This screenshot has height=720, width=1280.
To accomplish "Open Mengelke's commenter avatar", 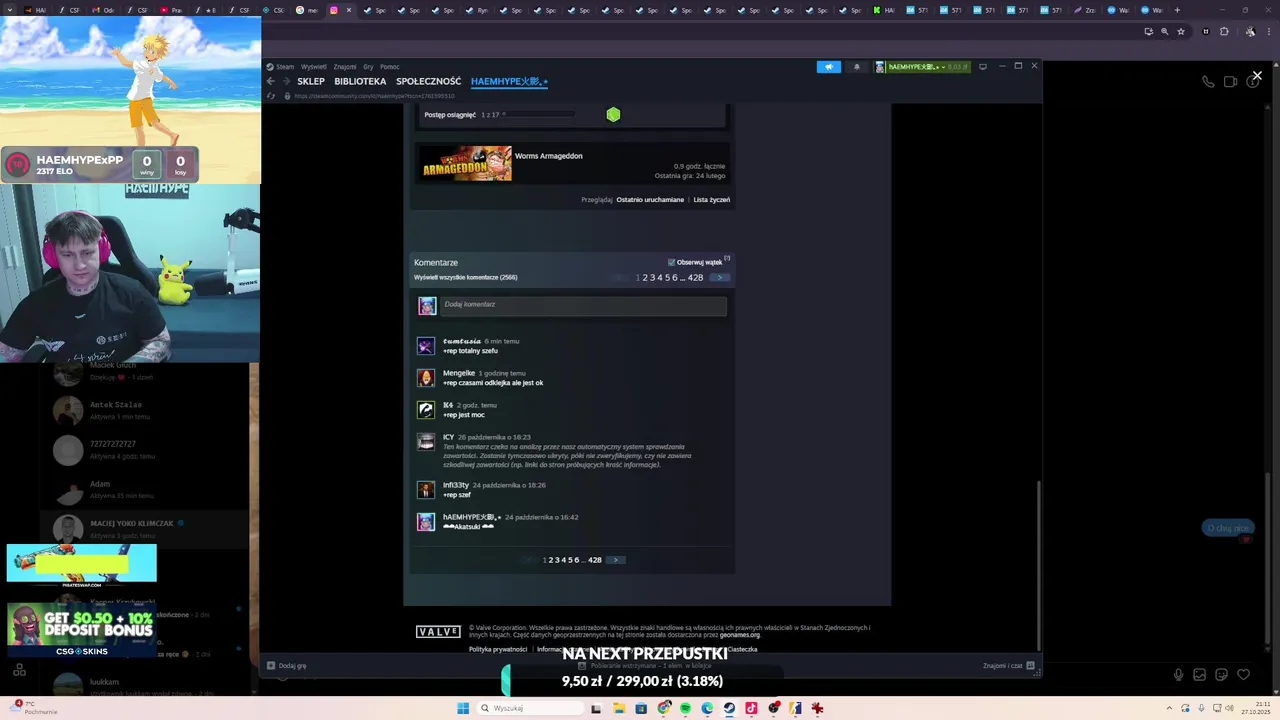I will [x=426, y=378].
